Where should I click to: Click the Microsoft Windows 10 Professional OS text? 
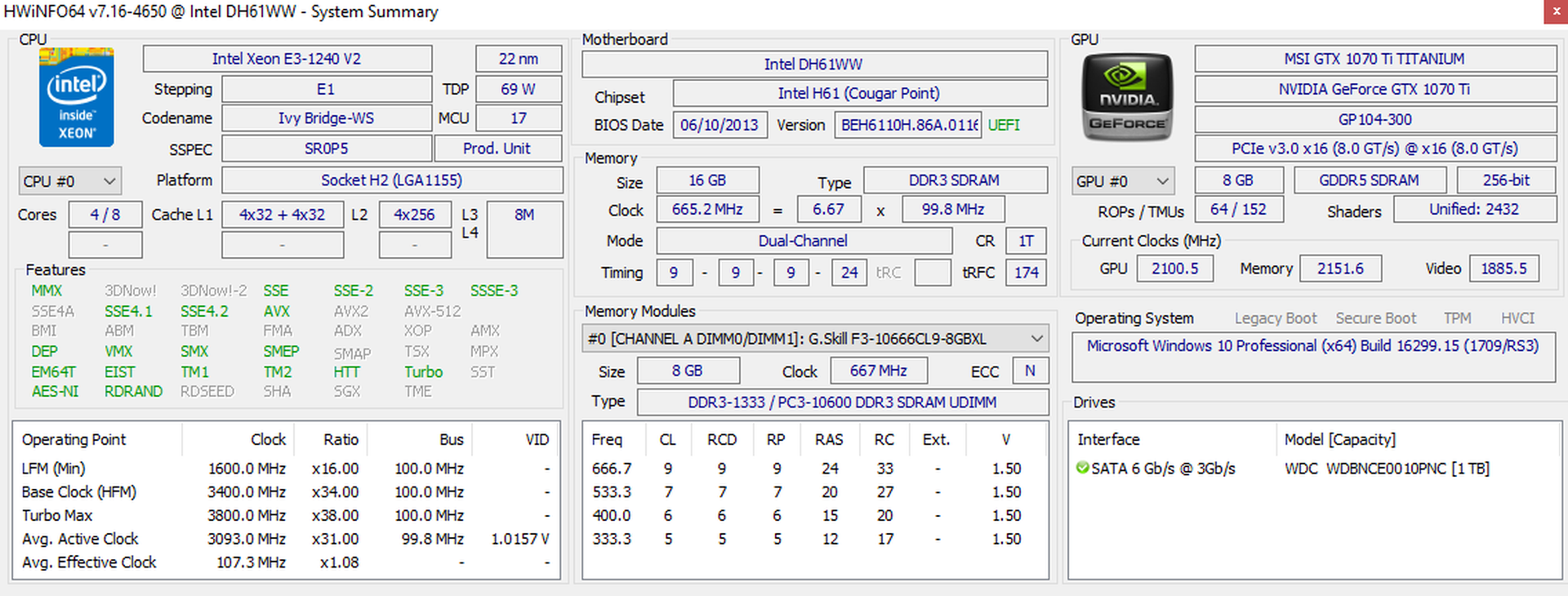1312,345
